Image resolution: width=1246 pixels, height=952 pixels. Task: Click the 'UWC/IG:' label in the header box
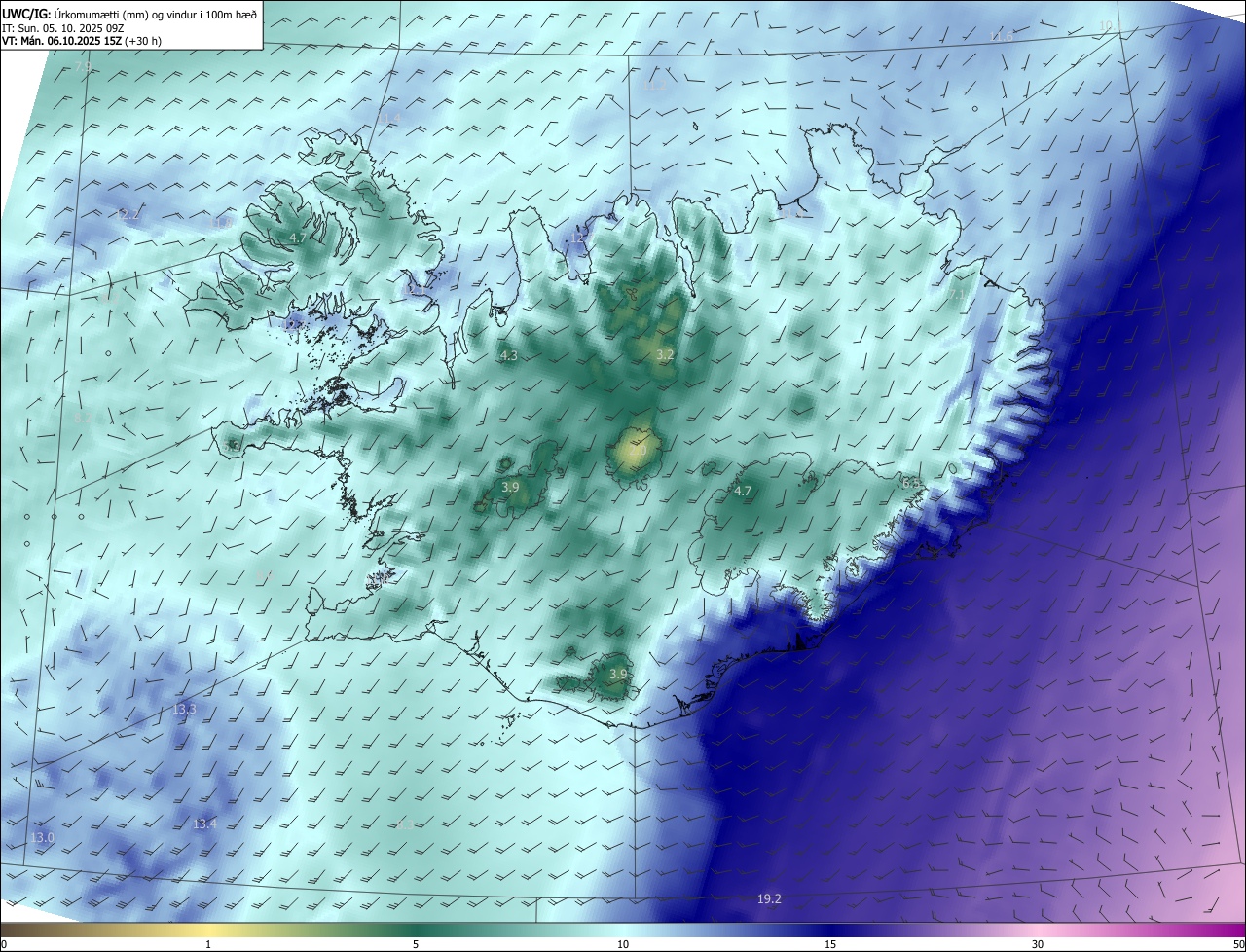(x=25, y=13)
